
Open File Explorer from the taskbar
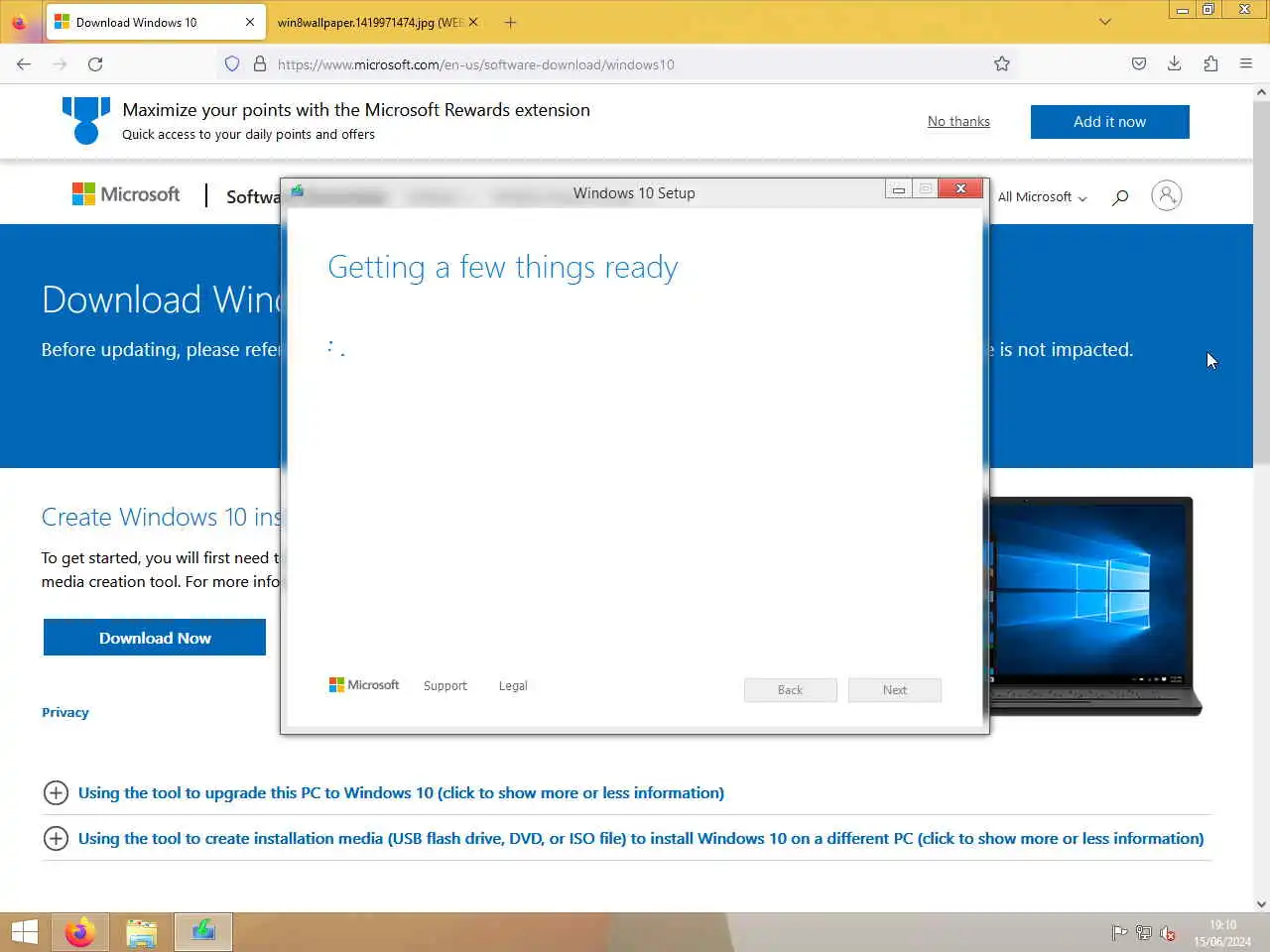(142, 932)
